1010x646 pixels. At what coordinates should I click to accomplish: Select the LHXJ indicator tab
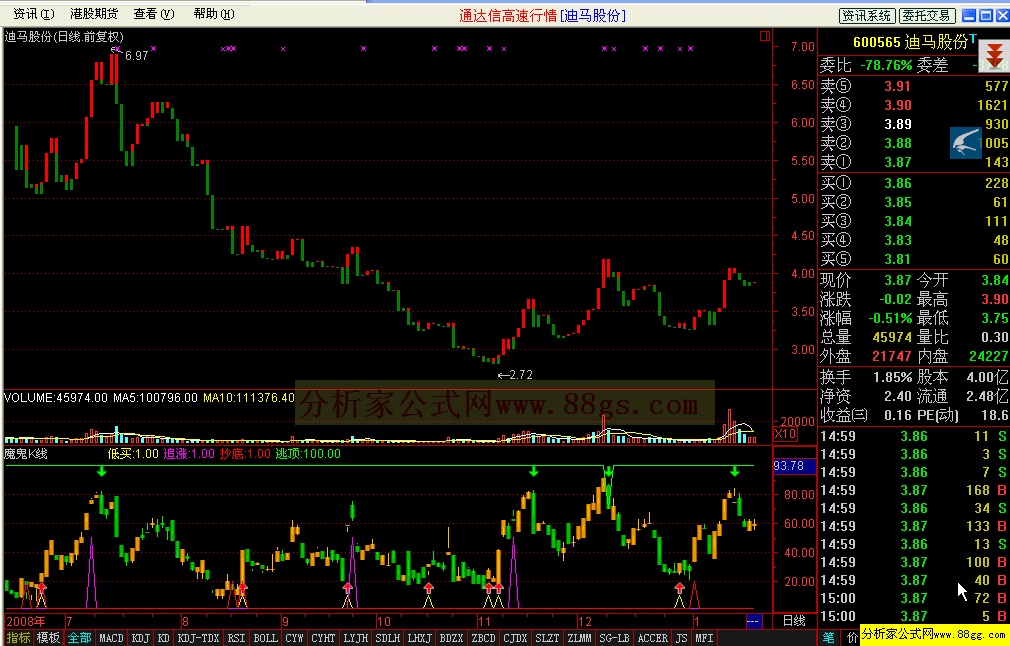419,638
